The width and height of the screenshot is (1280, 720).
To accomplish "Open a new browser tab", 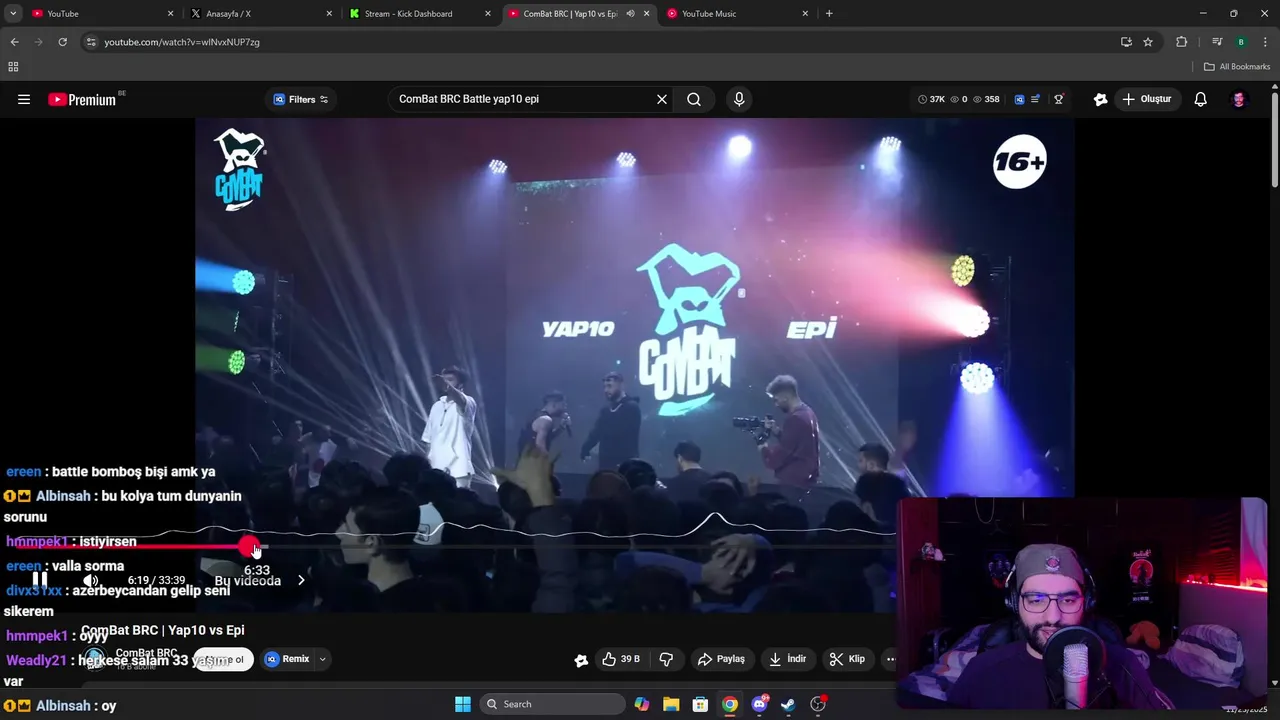I will coord(829,14).
